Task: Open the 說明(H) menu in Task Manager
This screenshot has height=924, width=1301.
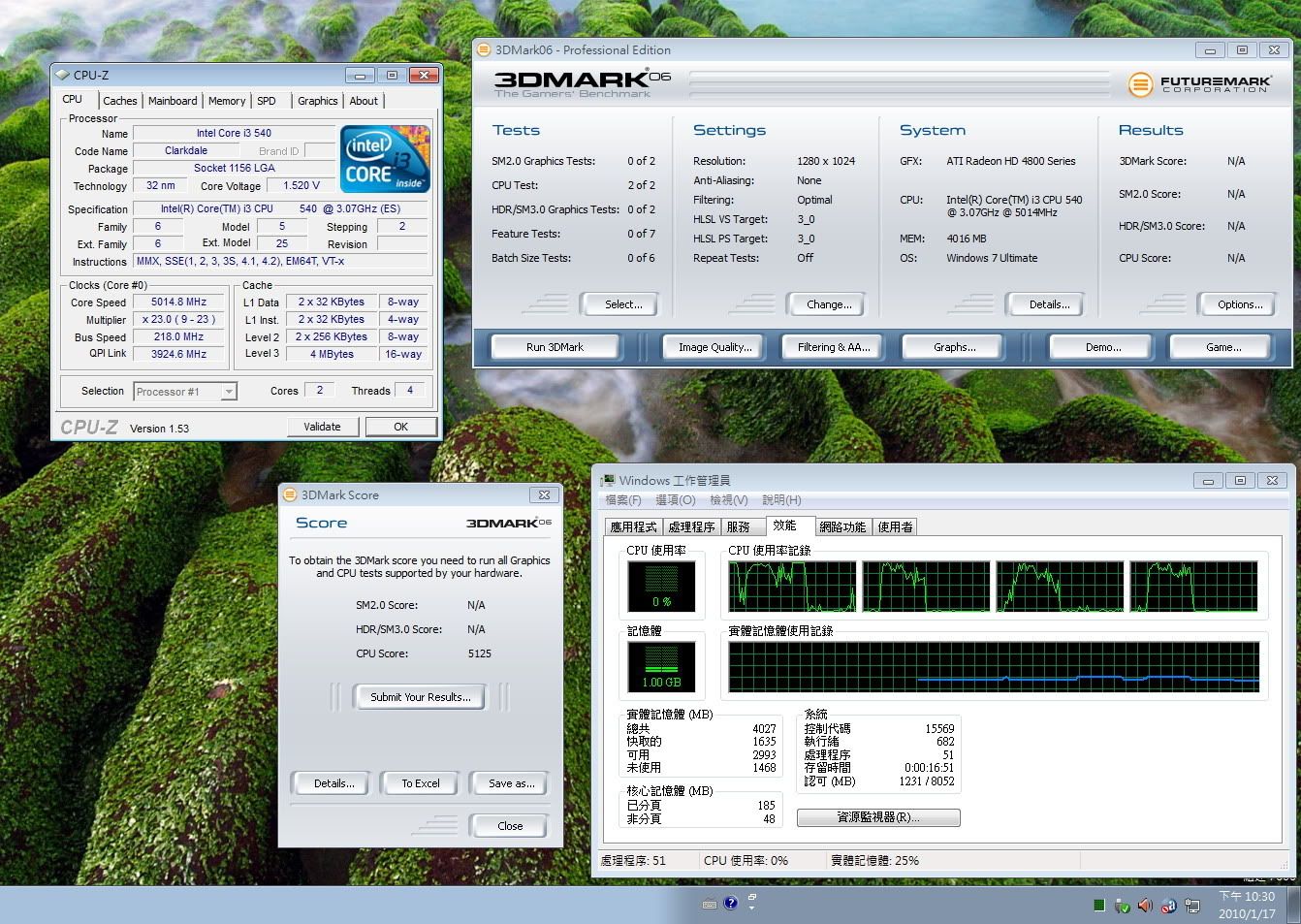Action: [781, 500]
